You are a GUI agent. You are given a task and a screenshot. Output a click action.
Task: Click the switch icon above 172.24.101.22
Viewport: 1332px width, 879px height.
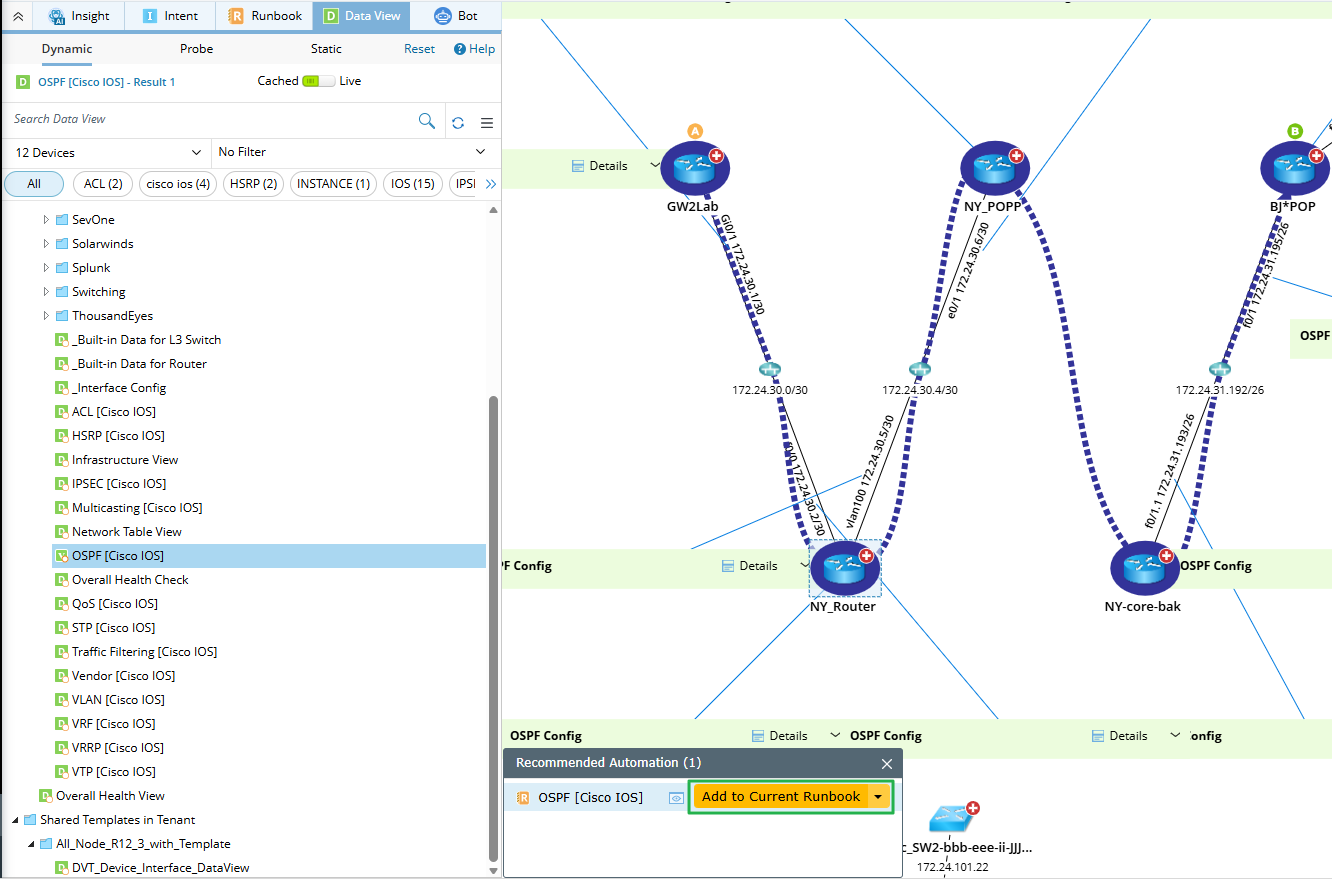tap(951, 818)
